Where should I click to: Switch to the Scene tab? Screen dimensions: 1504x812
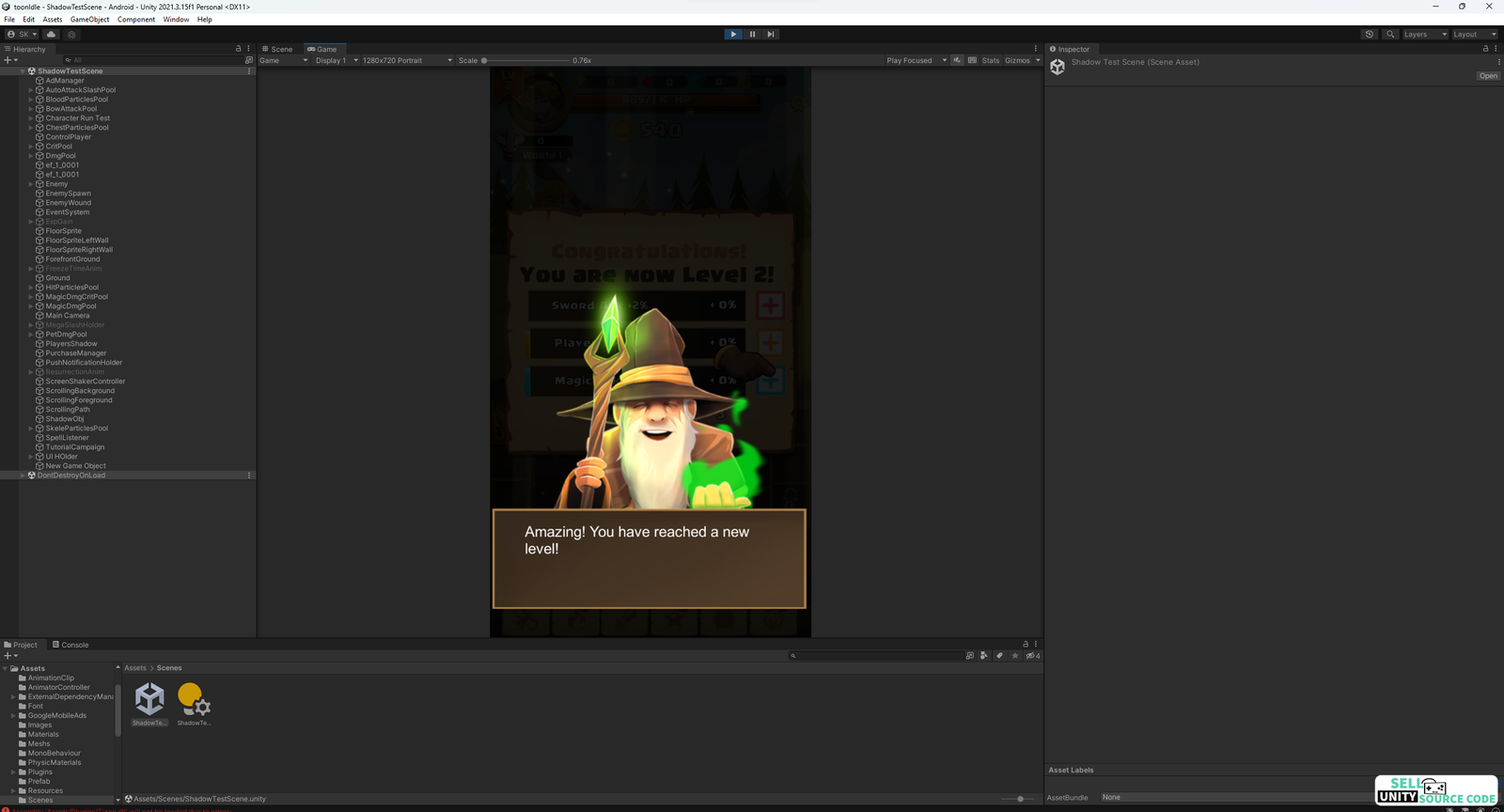(x=277, y=49)
